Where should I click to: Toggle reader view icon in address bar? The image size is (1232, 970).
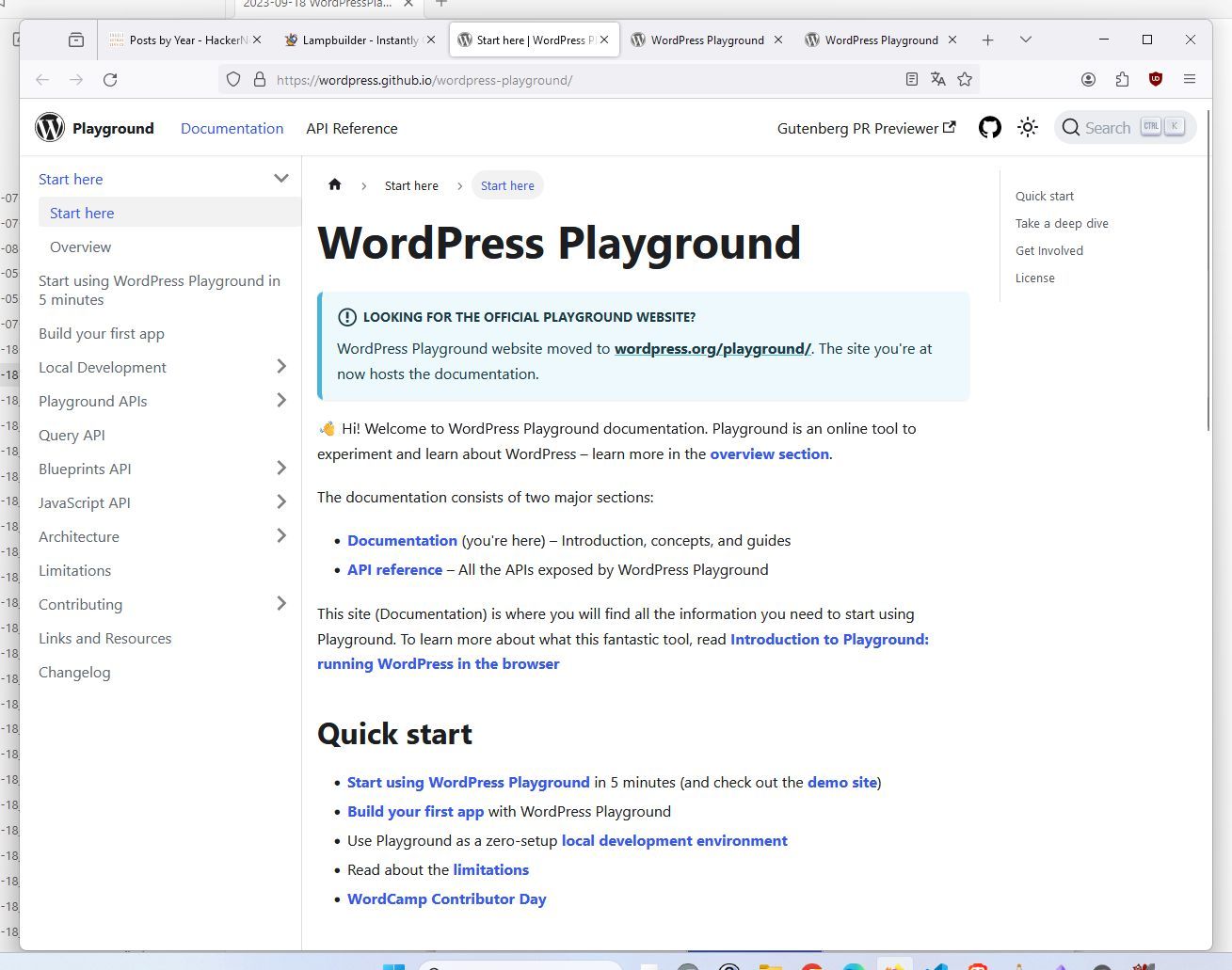911,80
